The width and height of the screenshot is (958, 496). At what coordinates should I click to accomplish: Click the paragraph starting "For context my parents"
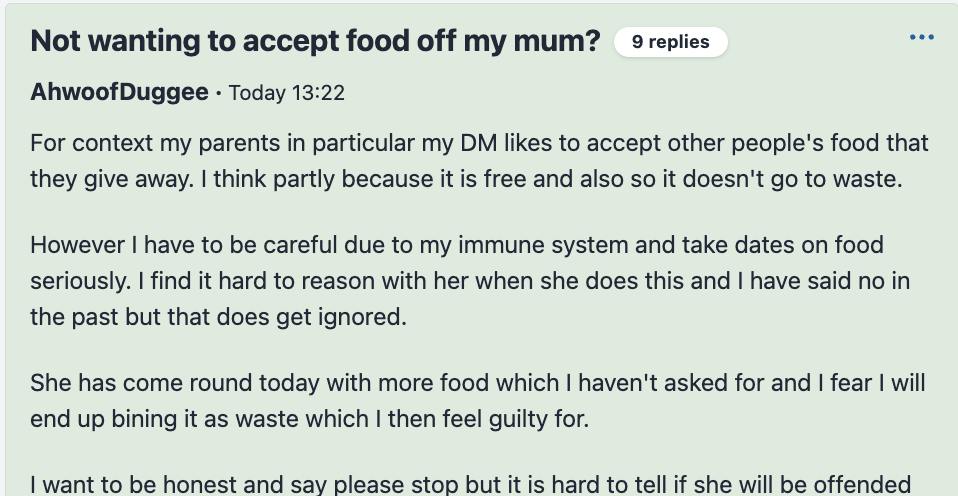click(x=480, y=161)
